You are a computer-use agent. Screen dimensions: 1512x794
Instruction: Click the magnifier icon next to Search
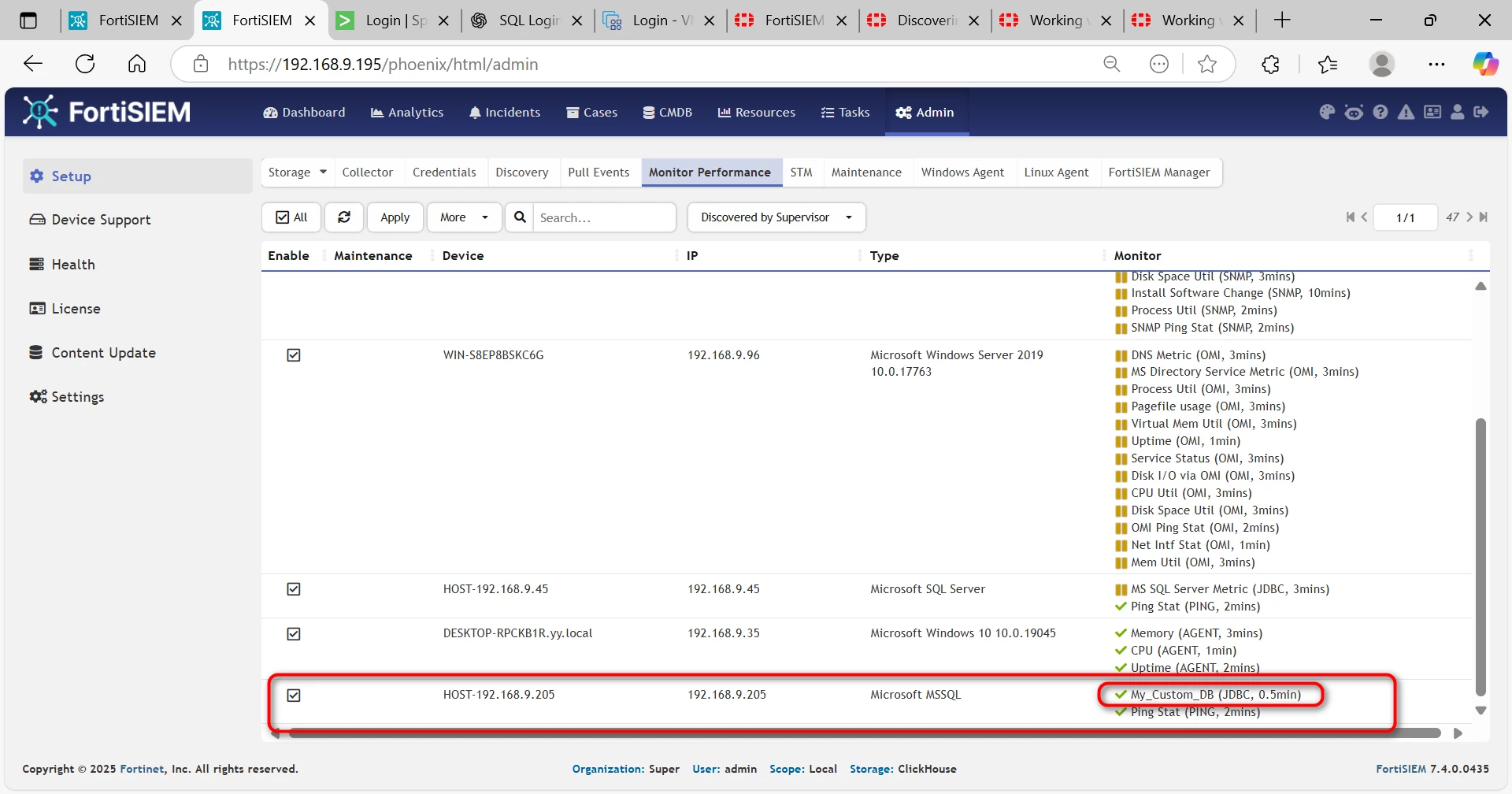[x=520, y=217]
